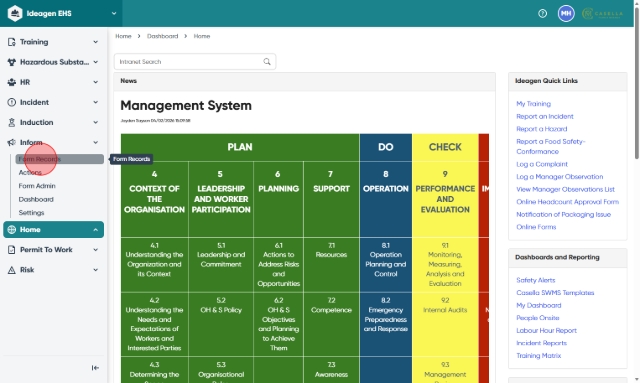Open the Training Matrix link
Viewport: 640px width, 383px height.
(539, 356)
